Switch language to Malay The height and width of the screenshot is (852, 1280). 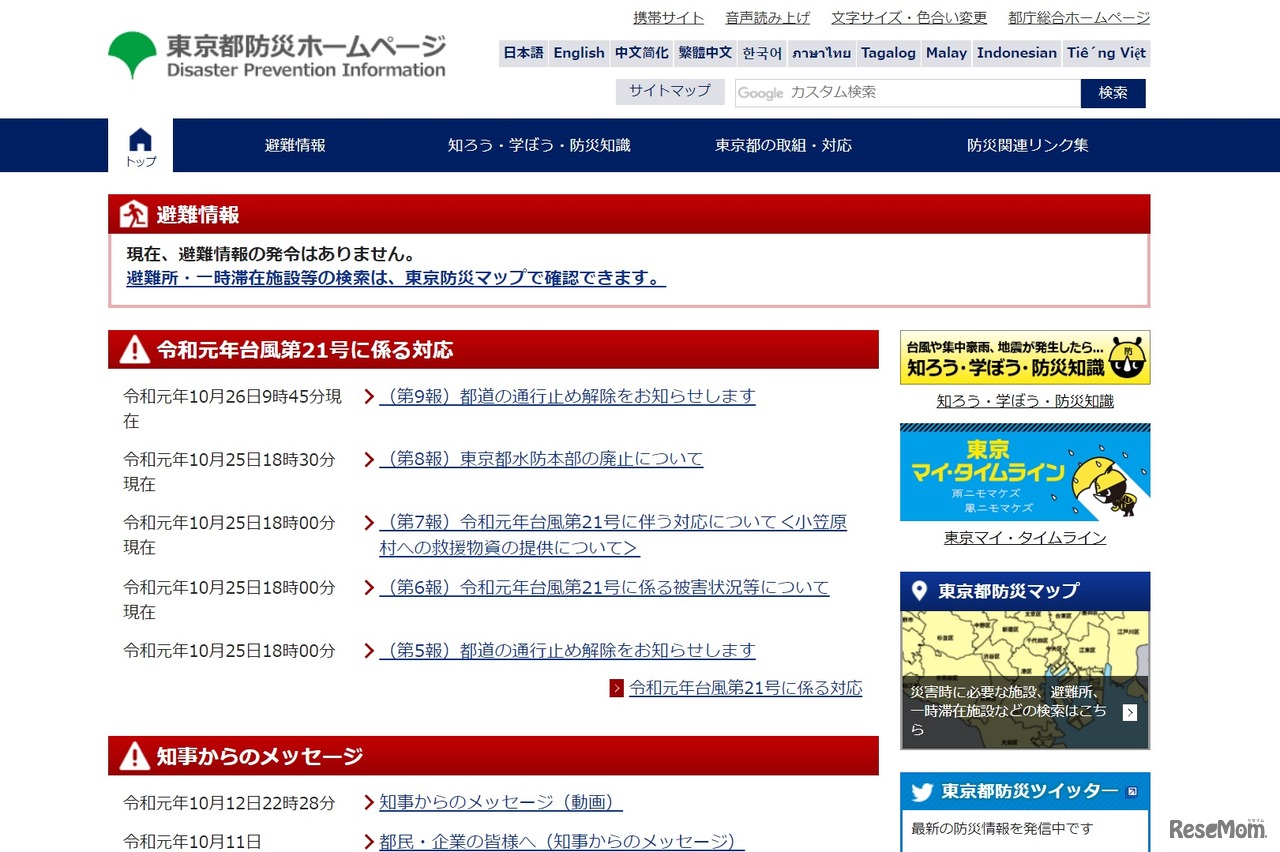946,53
